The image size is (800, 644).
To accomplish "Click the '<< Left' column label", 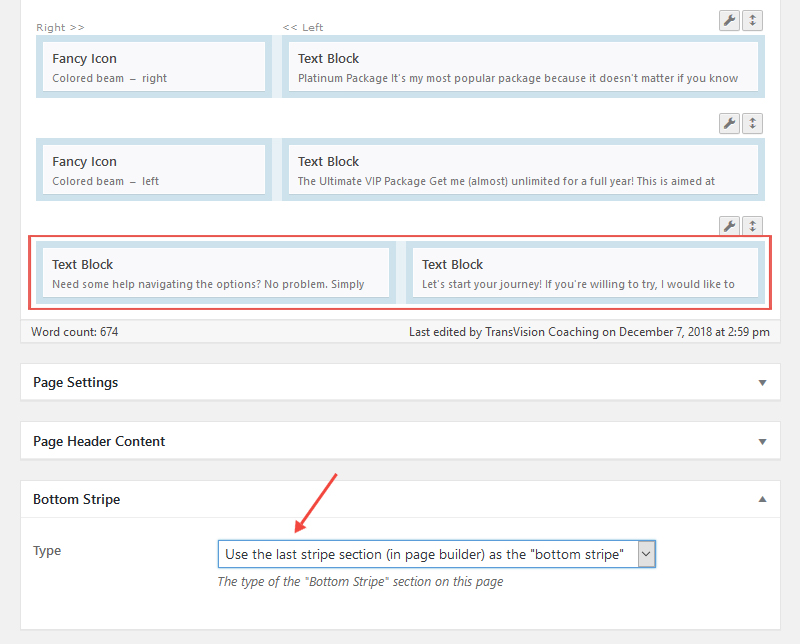I will coord(303,28).
